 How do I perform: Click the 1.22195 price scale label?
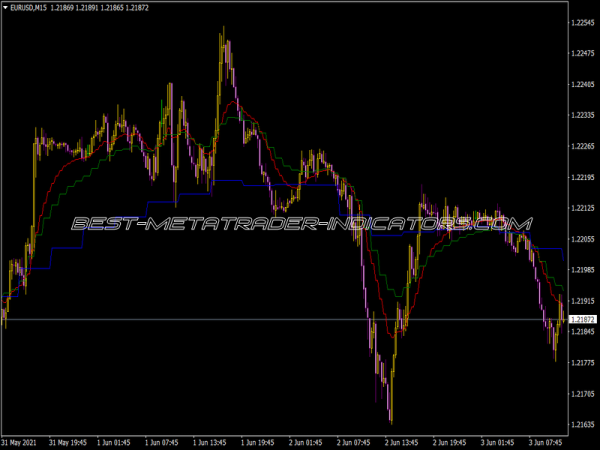click(x=583, y=177)
